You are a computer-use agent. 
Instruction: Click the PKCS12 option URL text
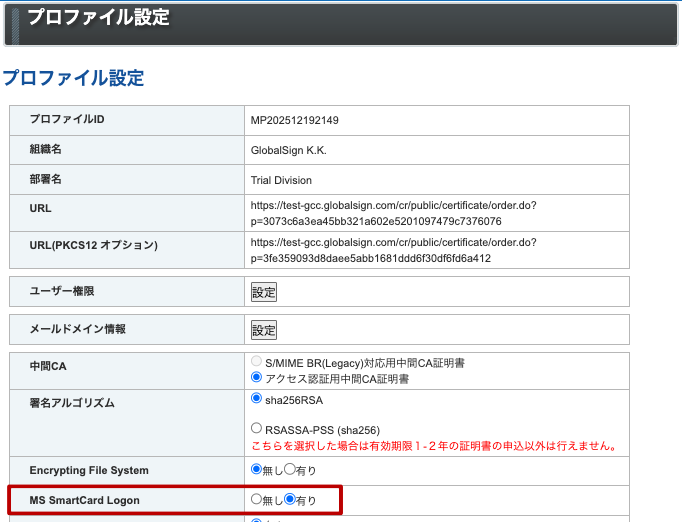pyautogui.click(x=393, y=251)
